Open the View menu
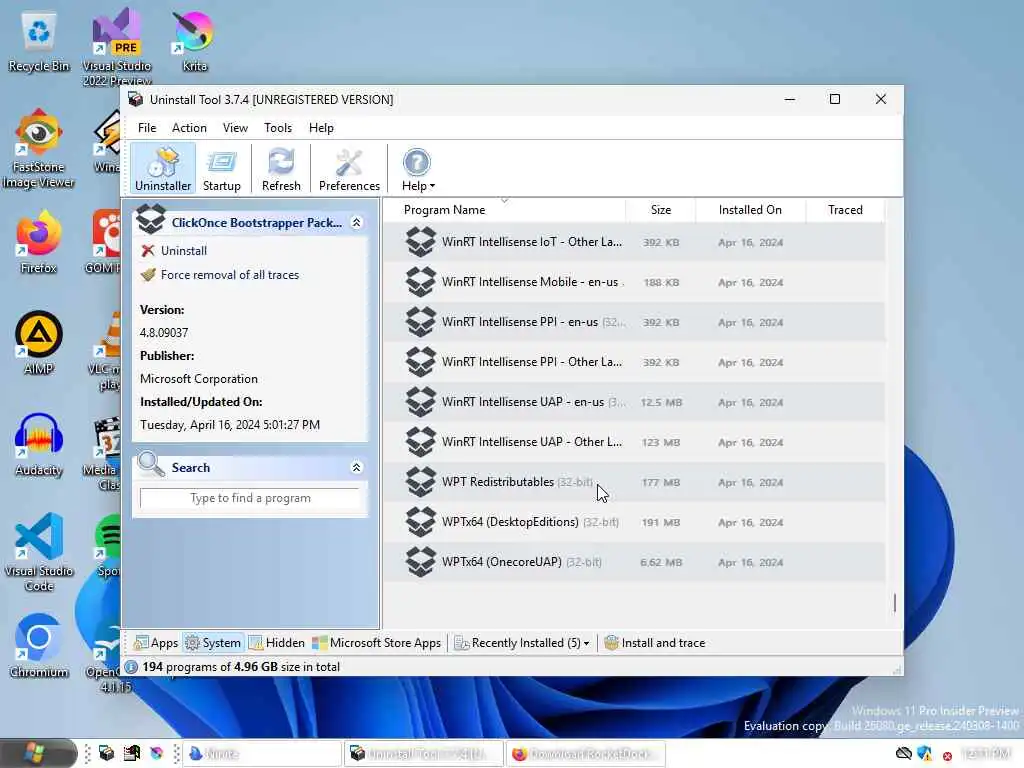 click(235, 128)
